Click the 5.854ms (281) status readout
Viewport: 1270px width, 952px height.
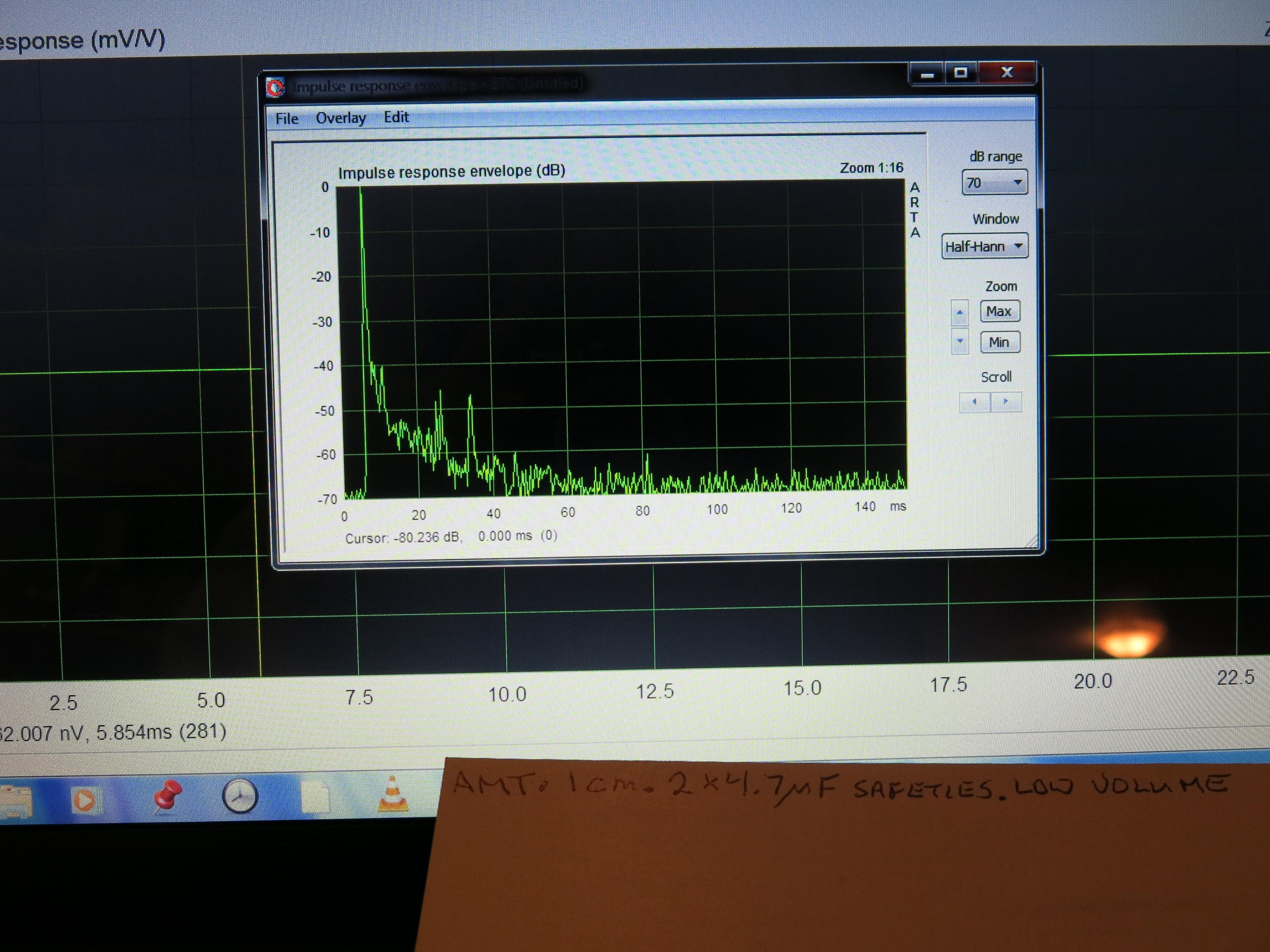[x=161, y=732]
